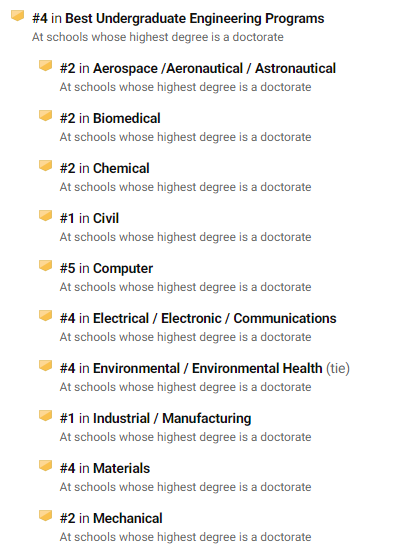Open Best Undergraduate Engineering Programs ranking link

(195, 18)
